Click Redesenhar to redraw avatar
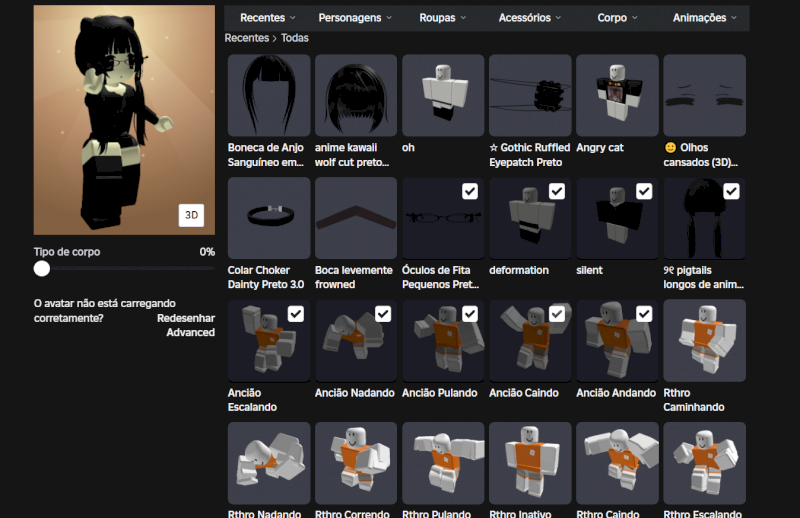 click(186, 318)
